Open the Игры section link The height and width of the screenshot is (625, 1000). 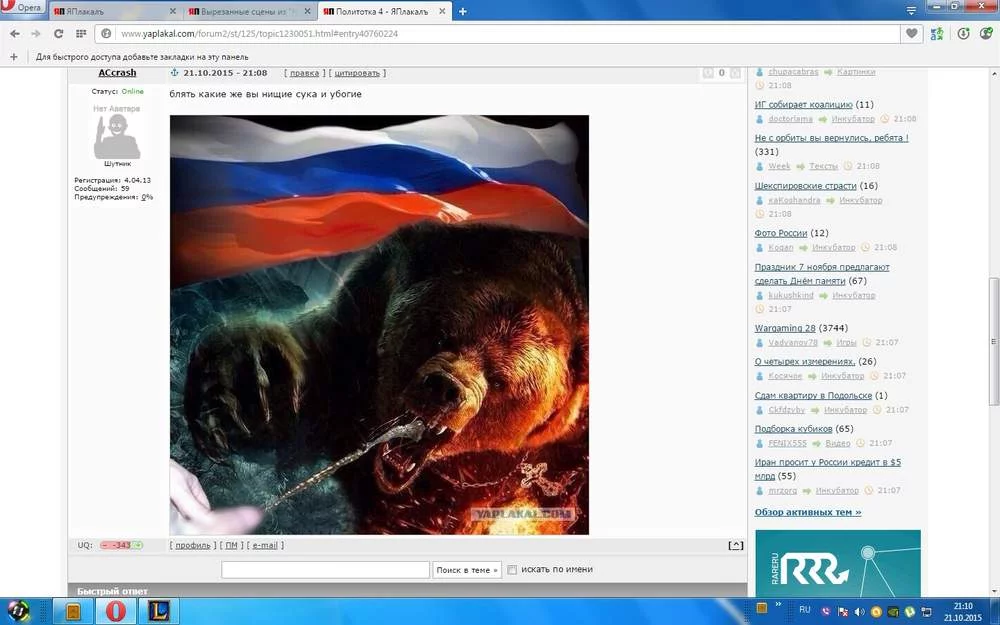tap(846, 342)
